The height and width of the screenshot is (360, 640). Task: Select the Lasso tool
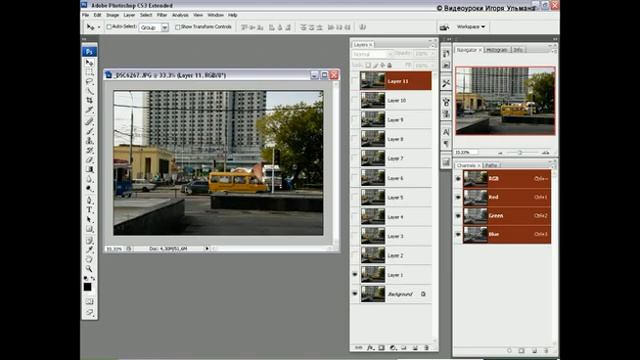pos(89,82)
